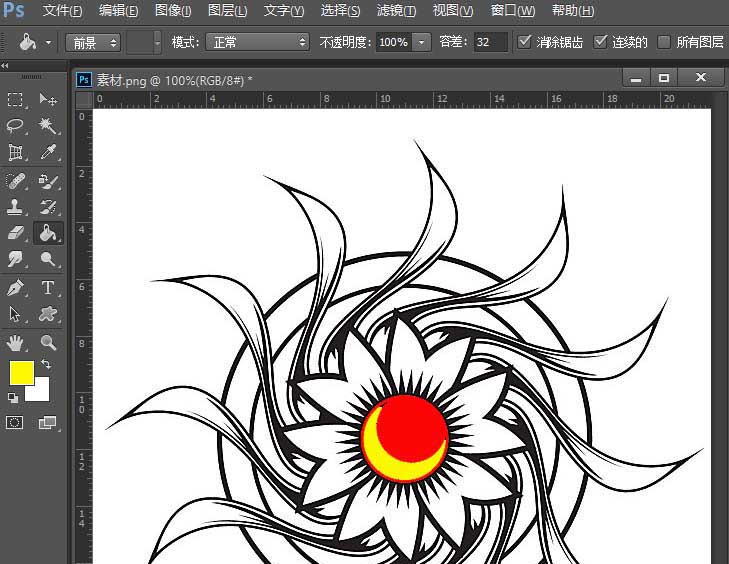Expand the 不透明度 opacity slider arrow
Screen dimensions: 729x564
tap(421, 42)
